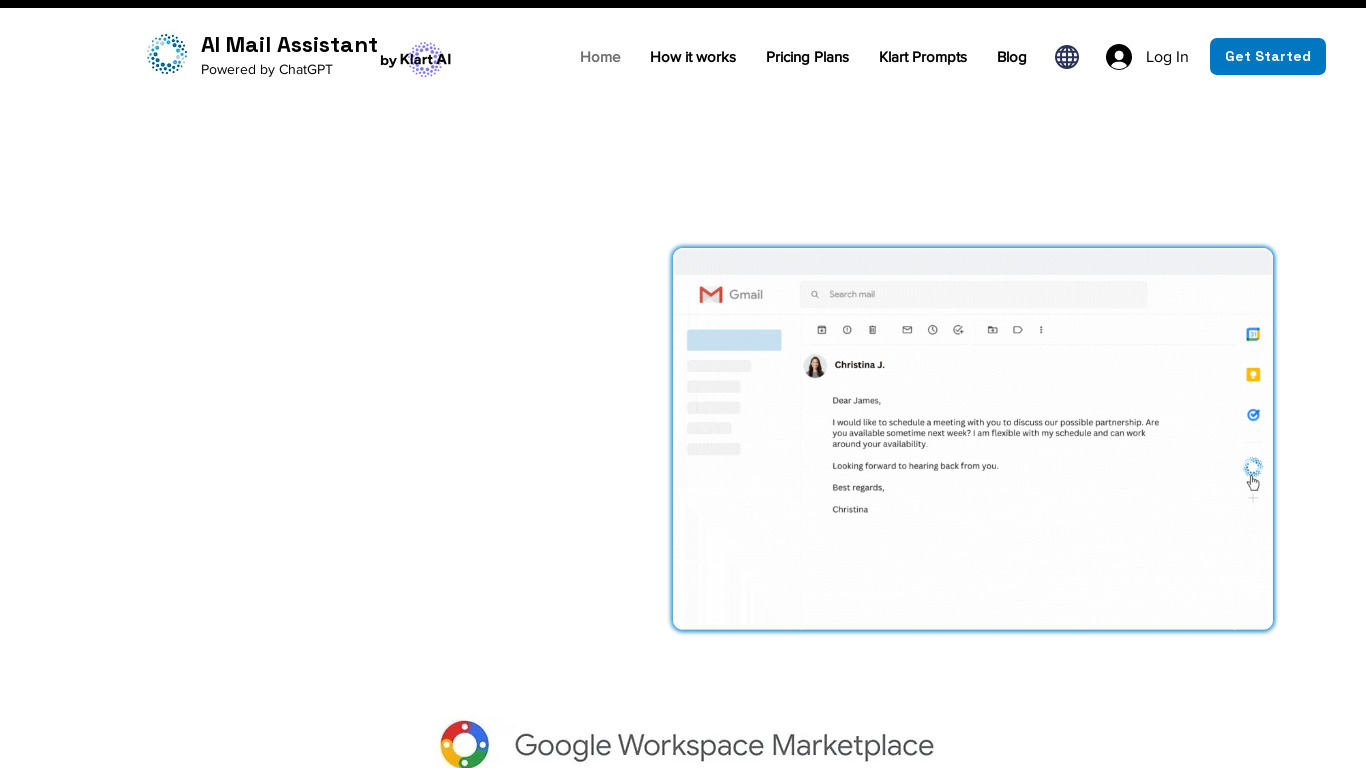Click the search magnifier icon in Gmail

tap(816, 294)
